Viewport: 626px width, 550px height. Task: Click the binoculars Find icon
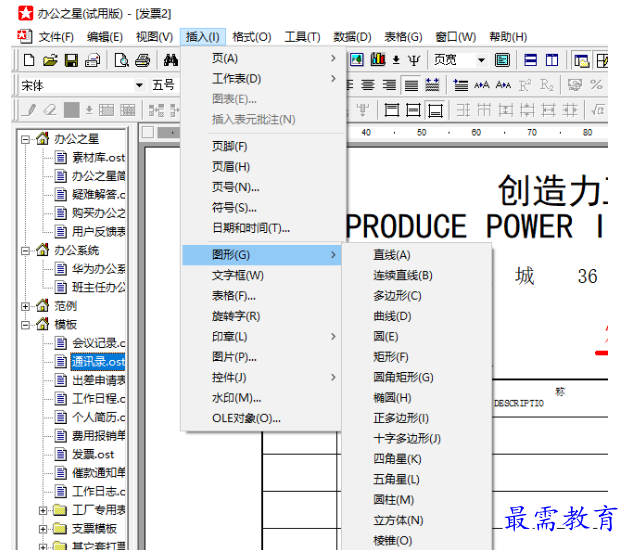170,61
